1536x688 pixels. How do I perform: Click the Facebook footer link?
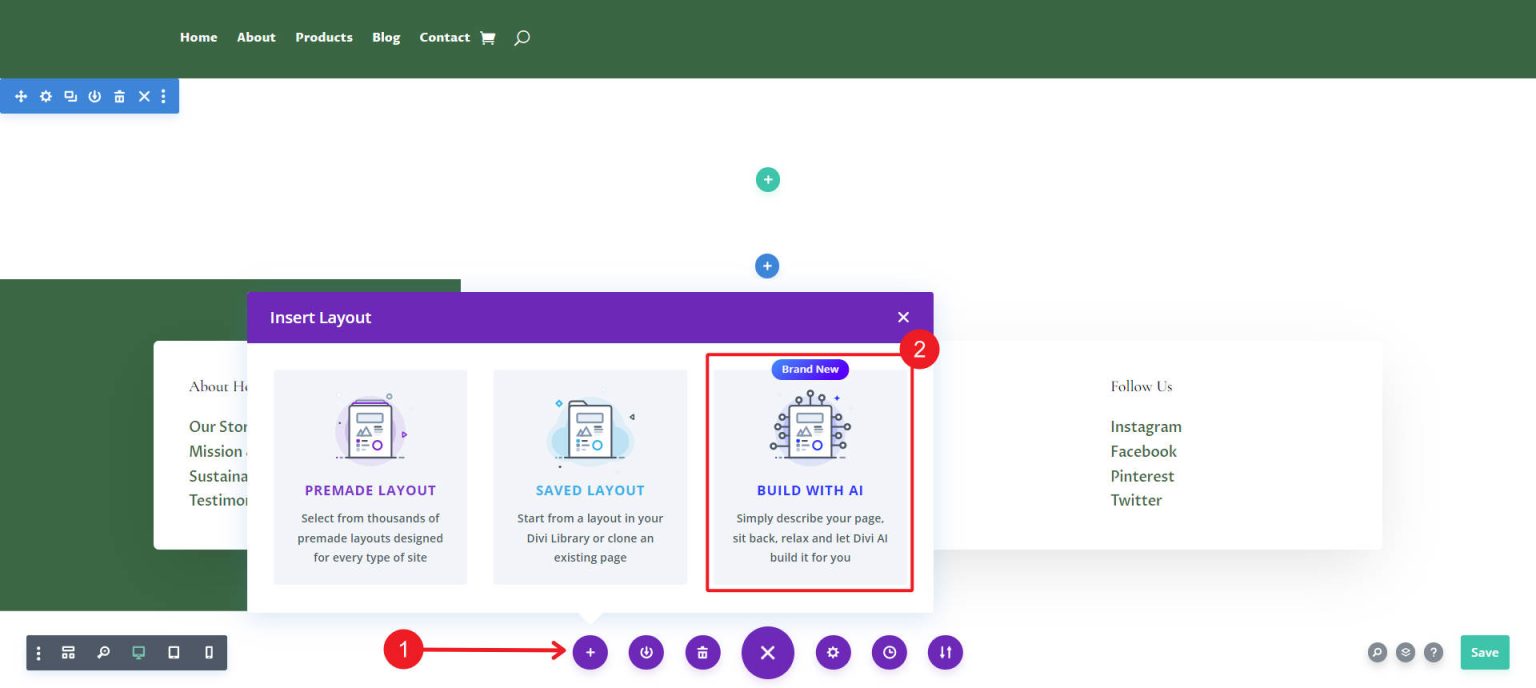click(1143, 451)
